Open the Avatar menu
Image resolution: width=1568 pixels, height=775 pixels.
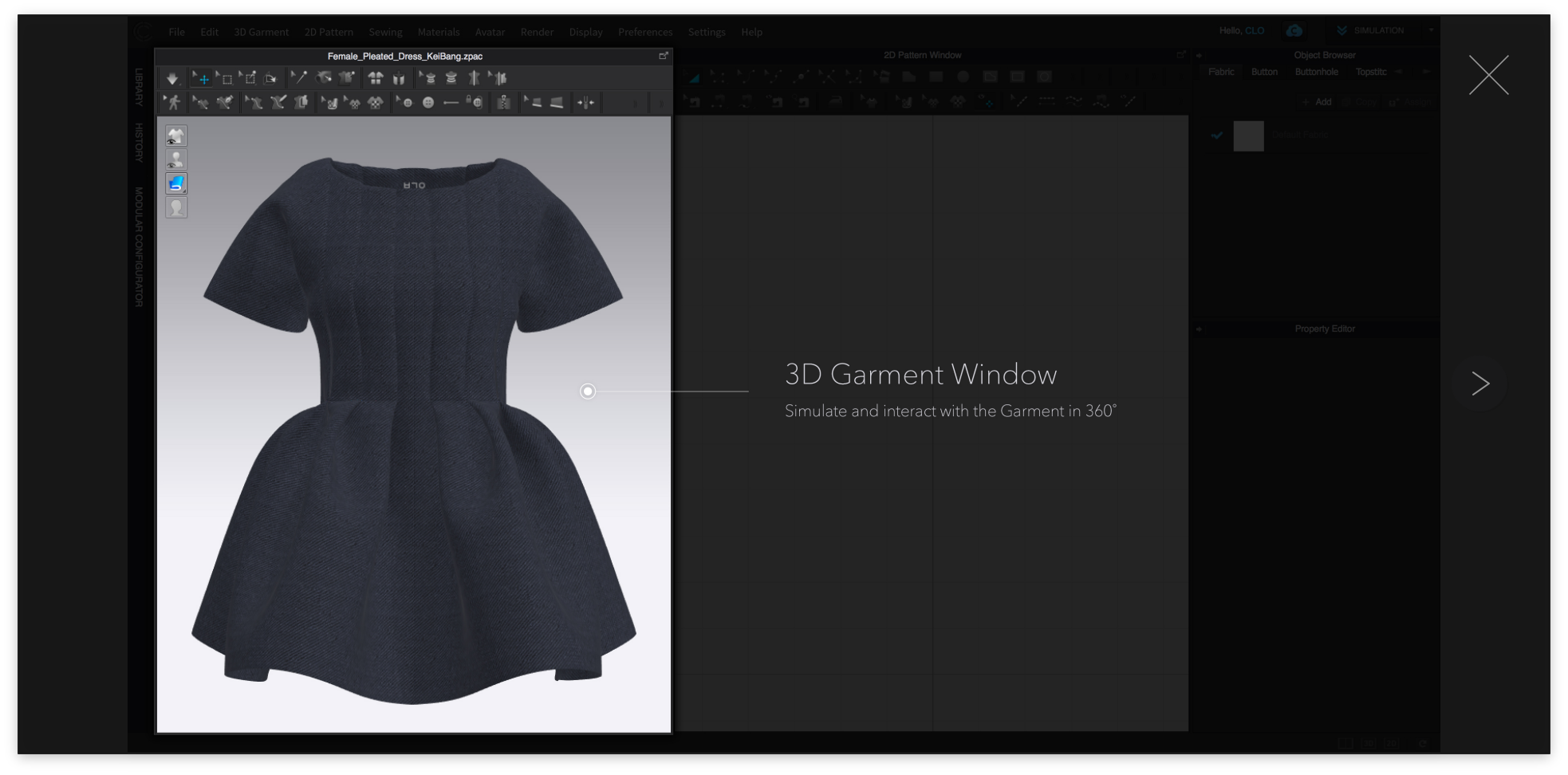(490, 32)
